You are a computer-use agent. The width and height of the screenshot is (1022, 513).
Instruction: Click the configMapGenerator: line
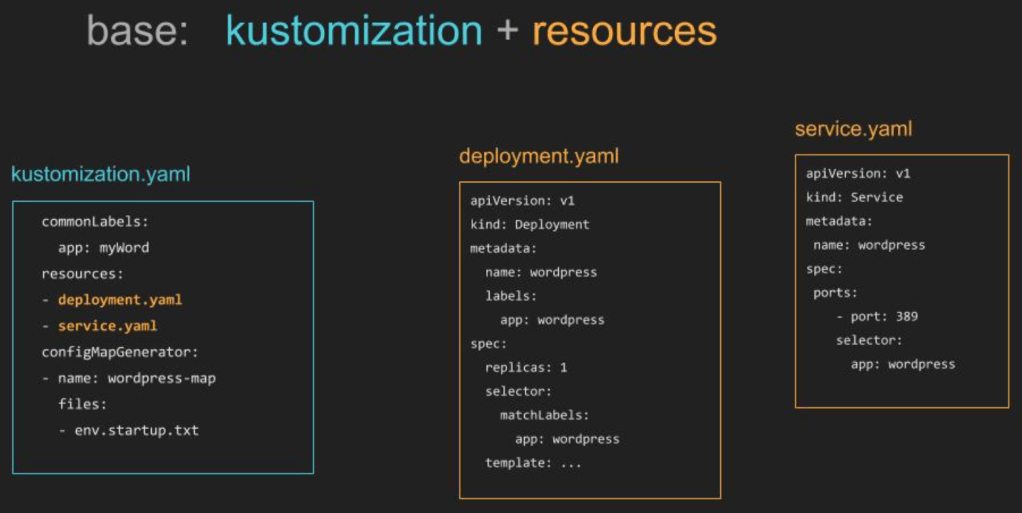120,352
